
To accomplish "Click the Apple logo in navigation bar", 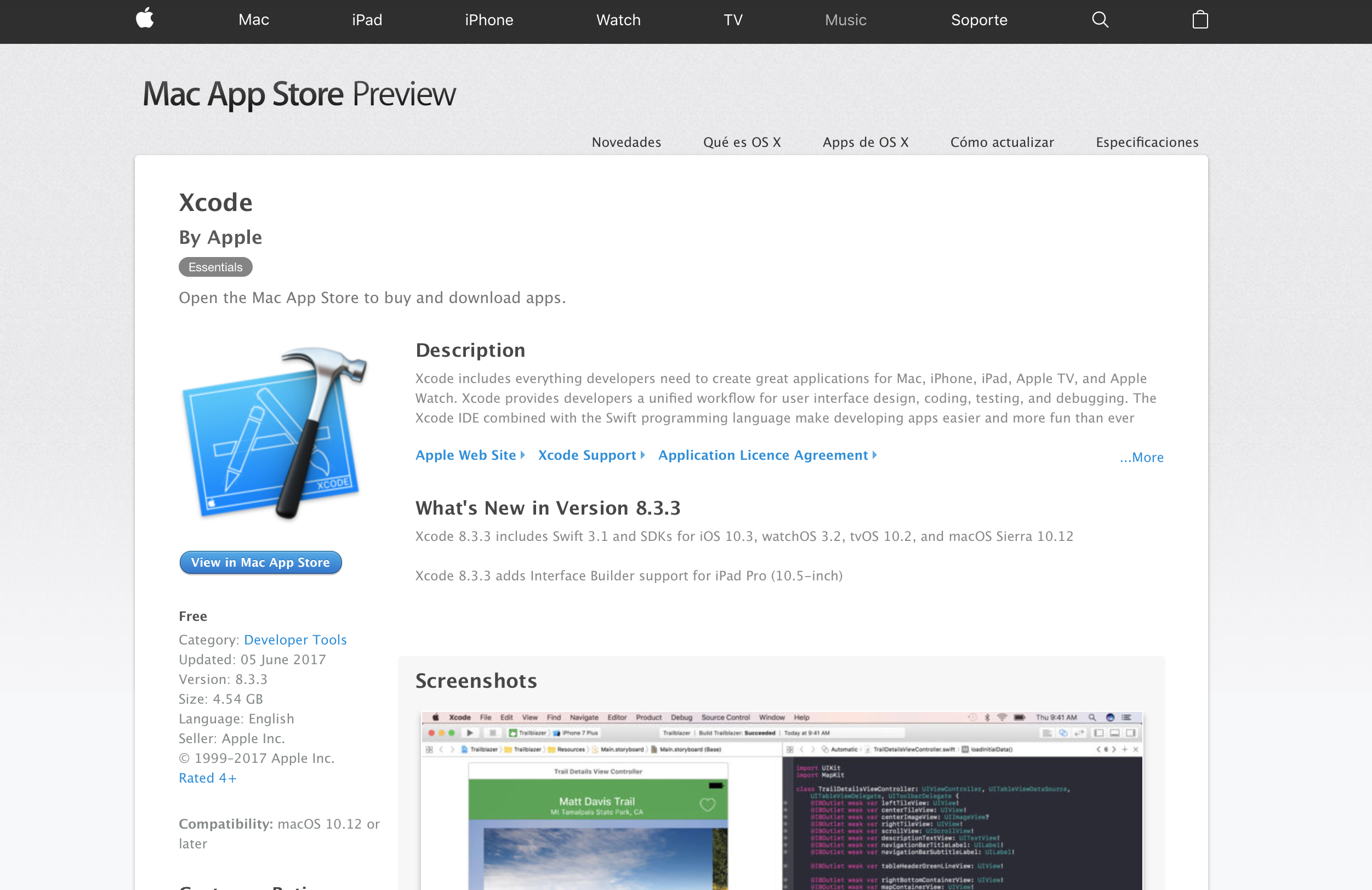I will (145, 19).
